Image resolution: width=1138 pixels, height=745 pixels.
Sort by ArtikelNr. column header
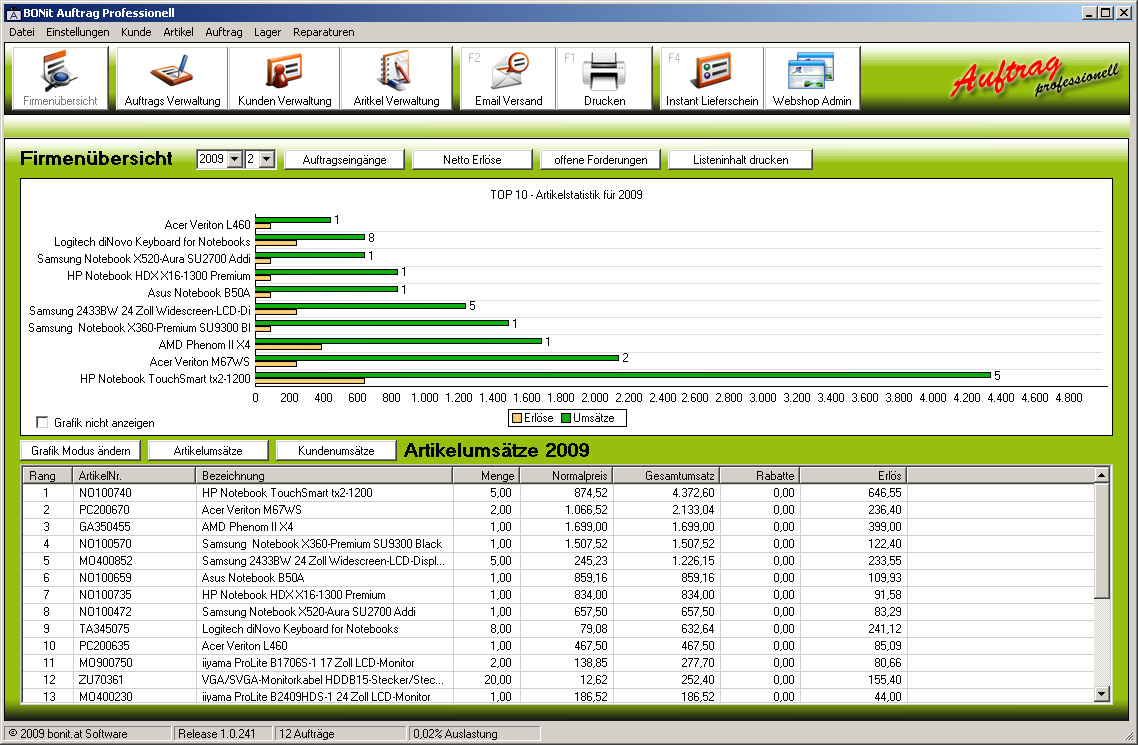[x=134, y=476]
